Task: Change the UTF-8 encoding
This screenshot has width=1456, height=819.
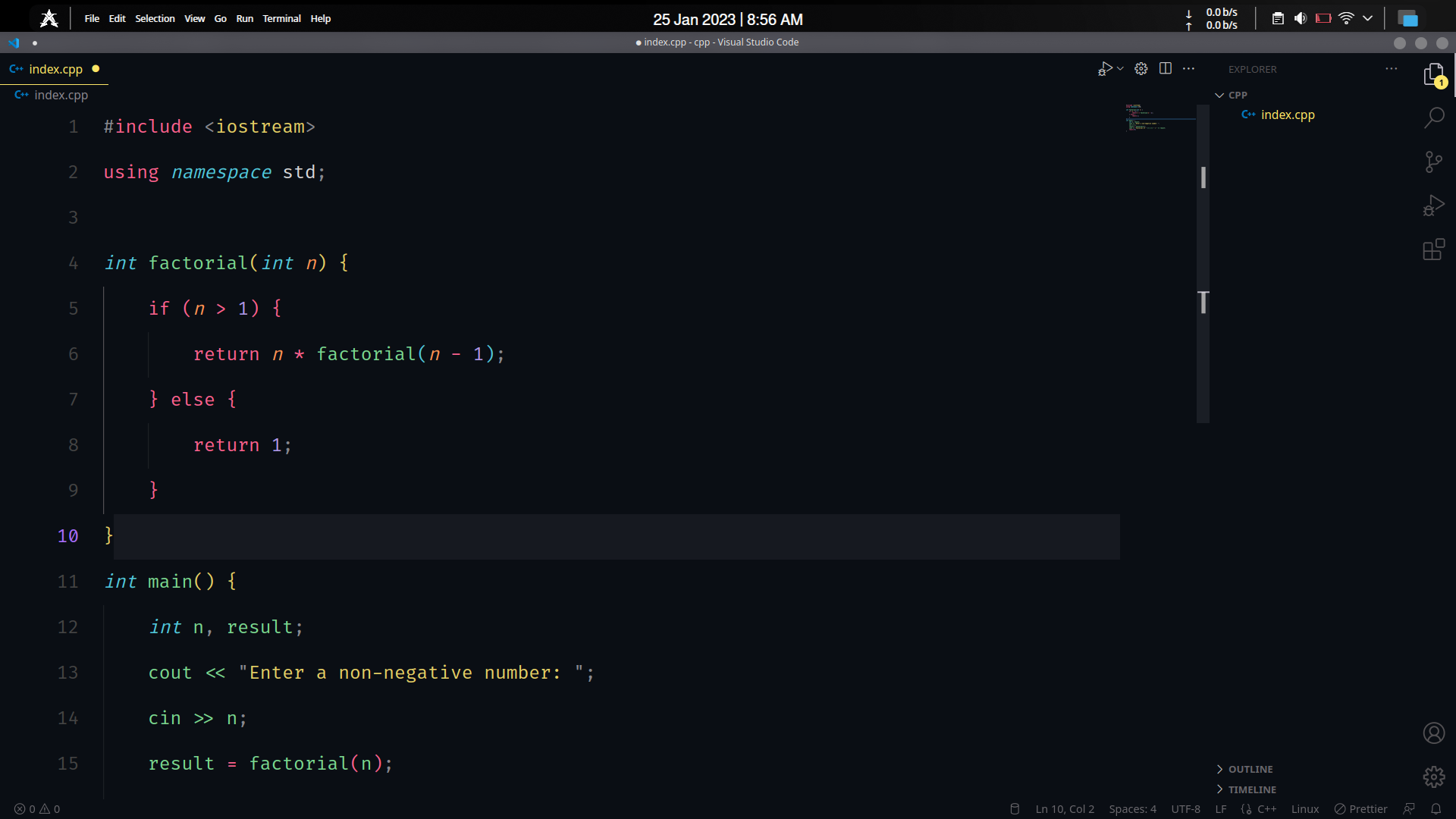Action: point(1185,809)
